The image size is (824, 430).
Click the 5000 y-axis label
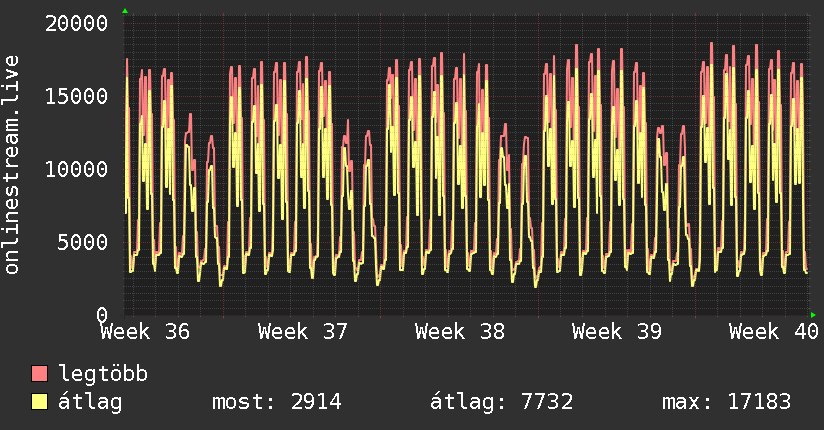pyautogui.click(x=83, y=242)
